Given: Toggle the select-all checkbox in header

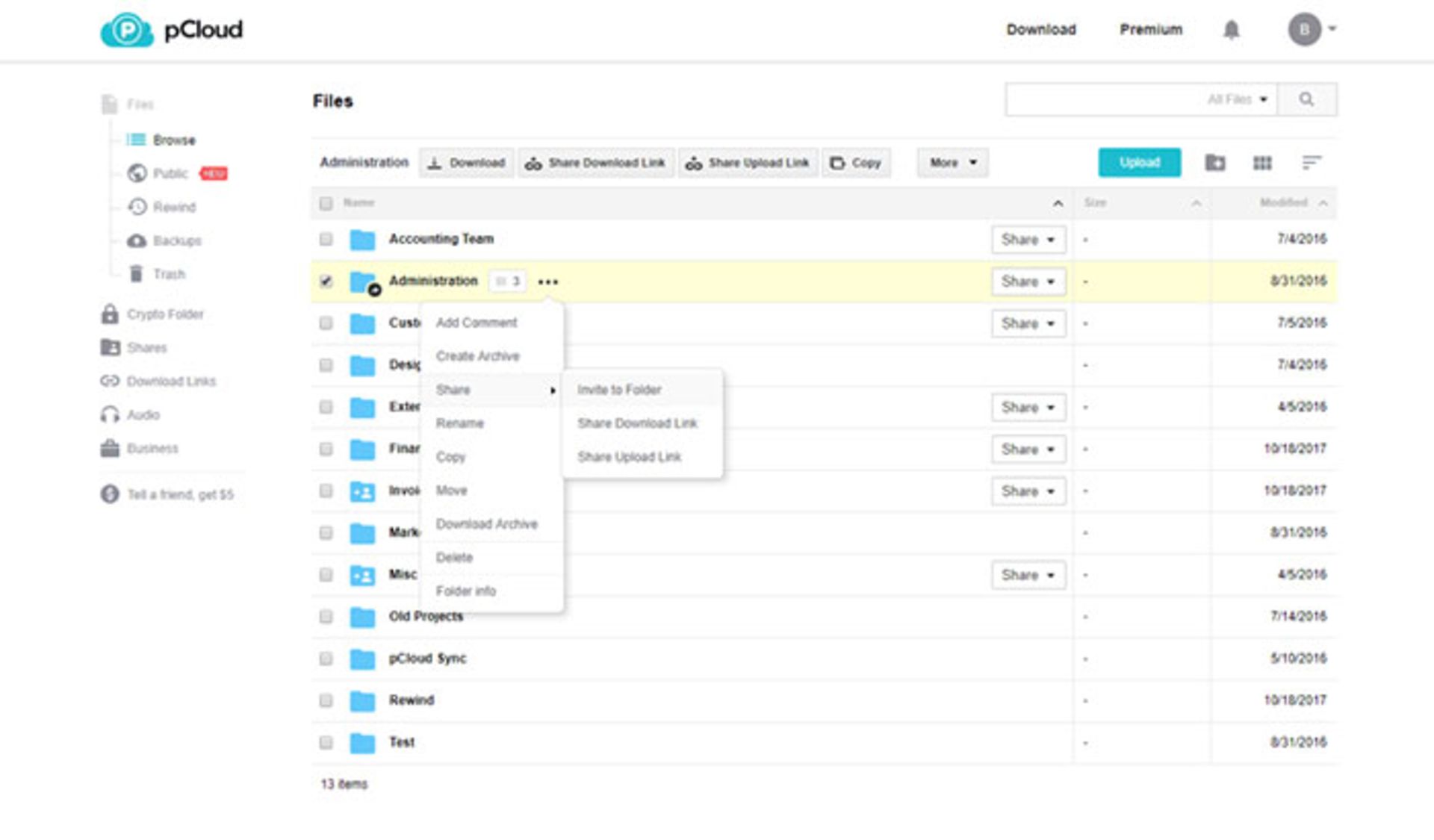Looking at the screenshot, I should pos(326,203).
